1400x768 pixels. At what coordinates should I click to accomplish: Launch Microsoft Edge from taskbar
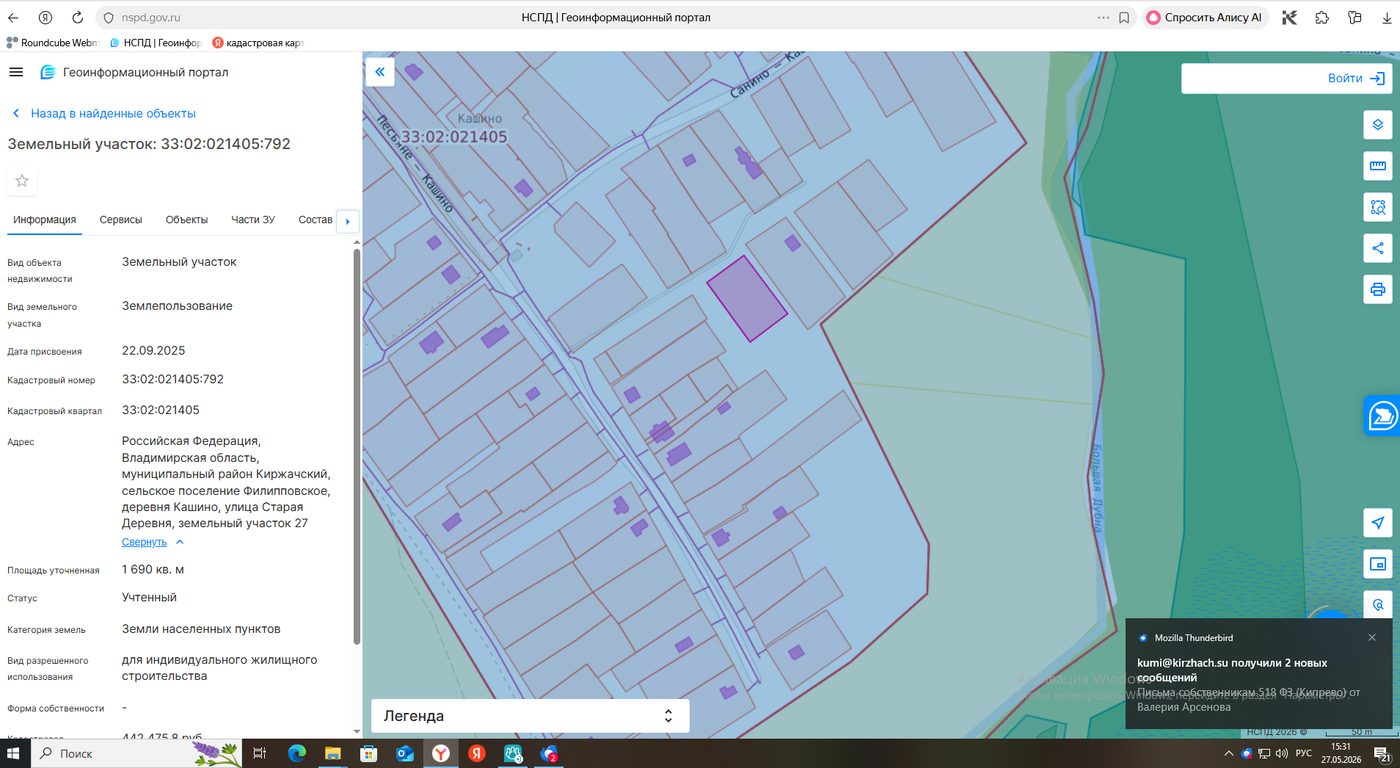297,753
